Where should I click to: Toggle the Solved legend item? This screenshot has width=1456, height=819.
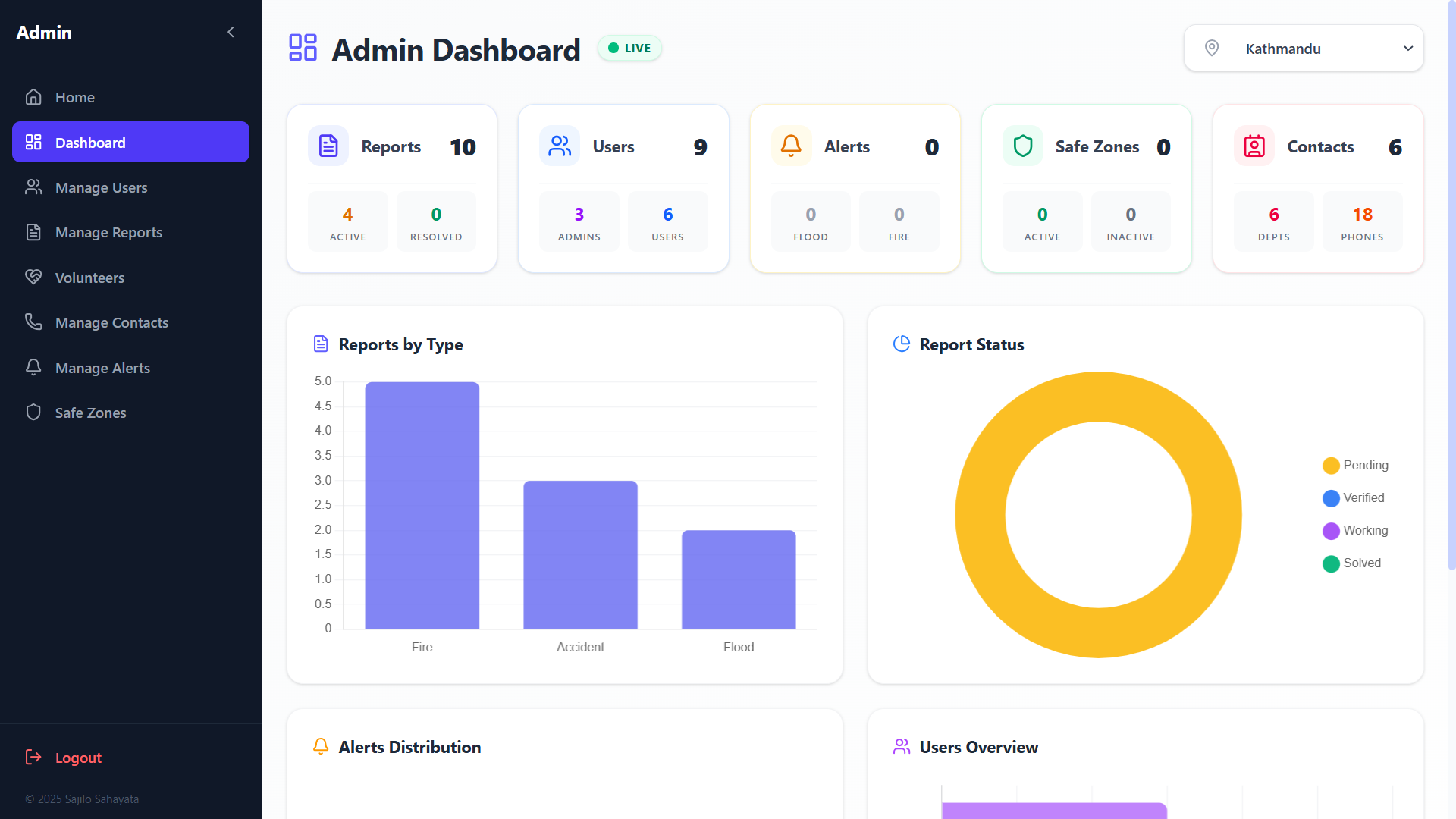pos(1351,563)
